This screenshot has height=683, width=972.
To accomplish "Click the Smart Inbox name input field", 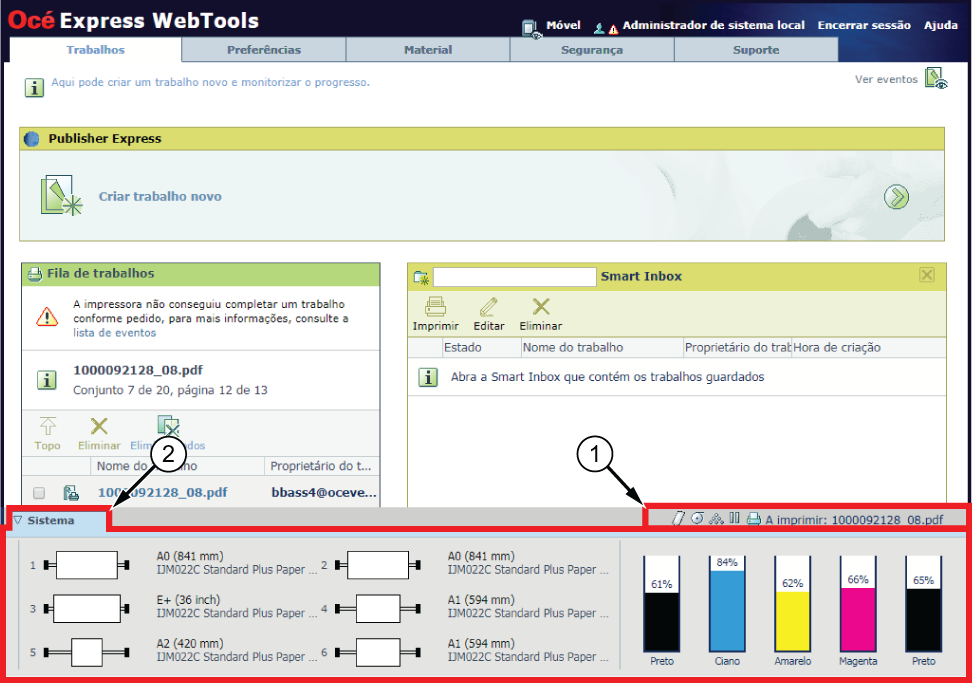I will (x=515, y=277).
